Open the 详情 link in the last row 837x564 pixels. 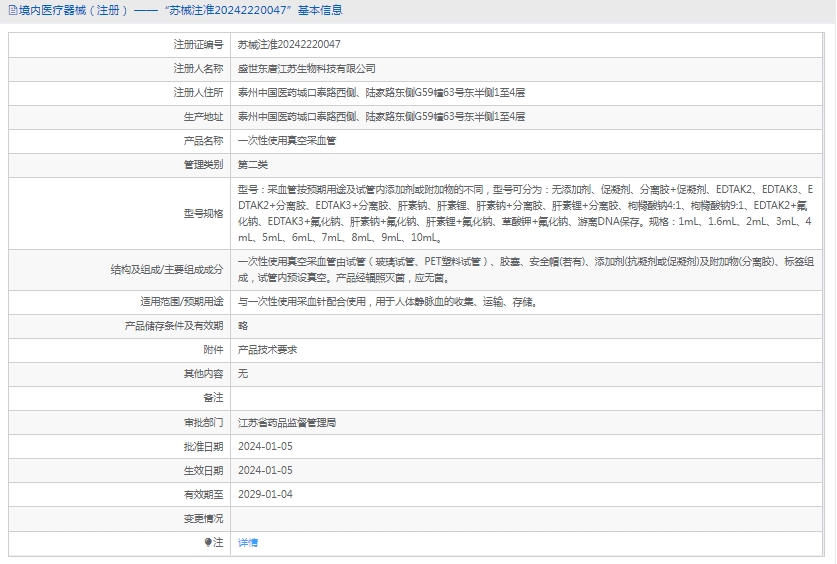[248, 542]
